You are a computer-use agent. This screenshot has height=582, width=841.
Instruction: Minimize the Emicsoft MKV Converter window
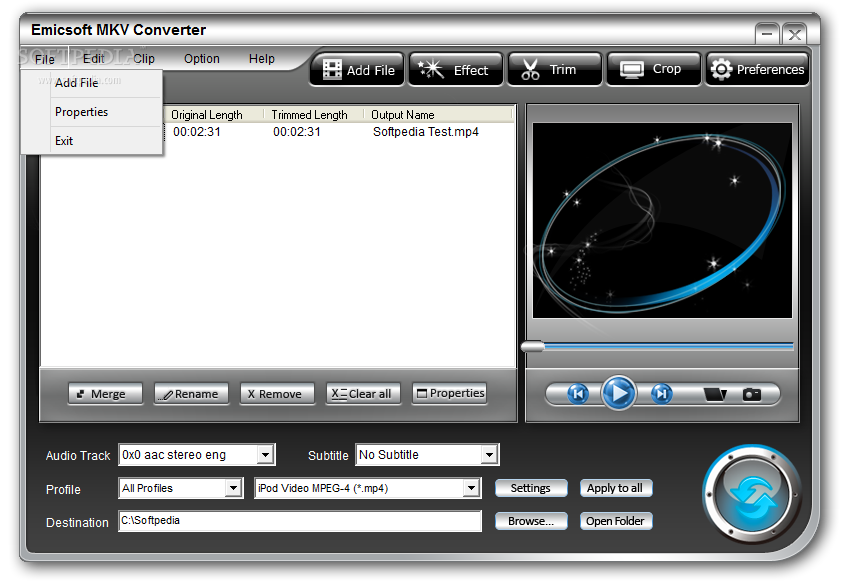tap(767, 34)
